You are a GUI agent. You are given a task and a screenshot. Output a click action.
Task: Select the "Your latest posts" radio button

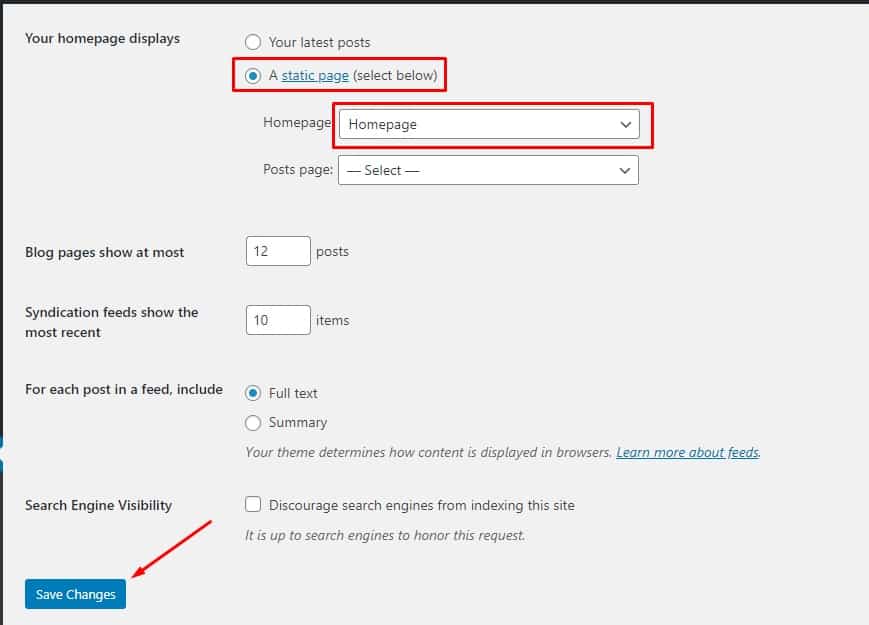click(x=253, y=42)
